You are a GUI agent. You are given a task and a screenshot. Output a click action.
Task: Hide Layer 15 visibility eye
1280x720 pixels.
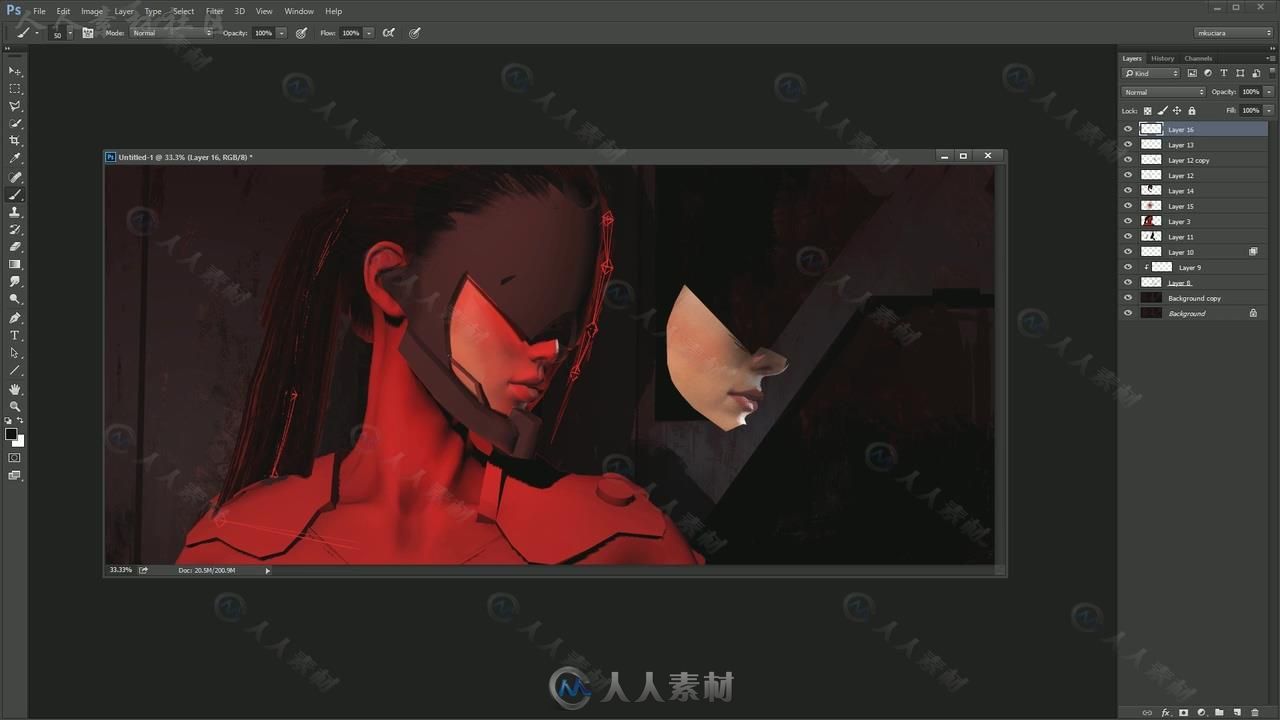coord(1128,206)
